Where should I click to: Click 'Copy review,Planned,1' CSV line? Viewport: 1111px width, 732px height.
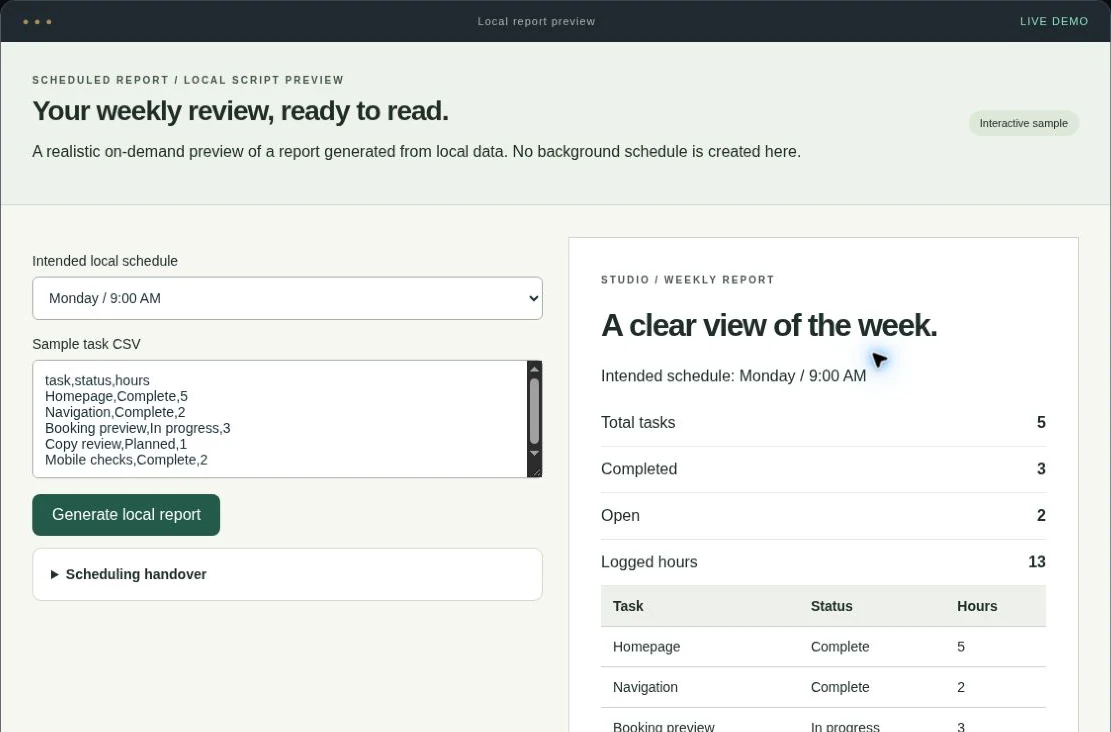point(115,444)
